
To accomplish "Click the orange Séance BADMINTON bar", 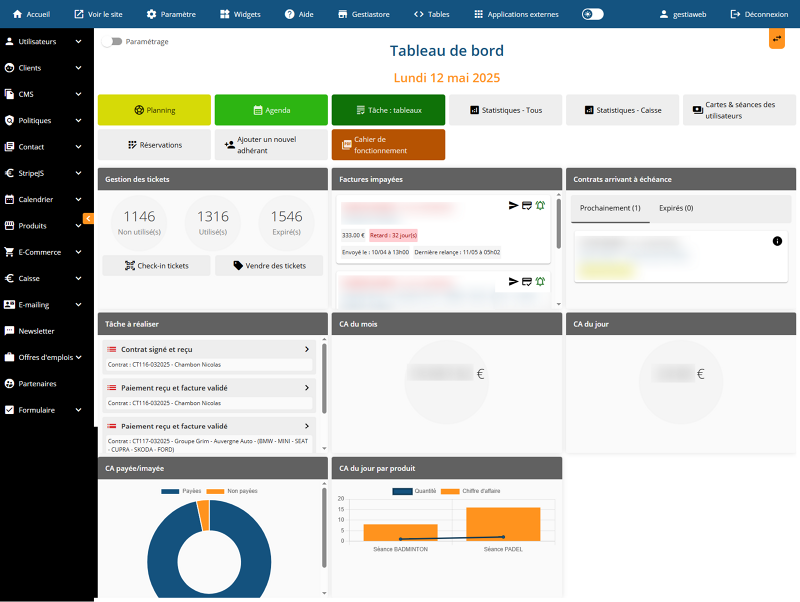I will pyautogui.click(x=401, y=533).
